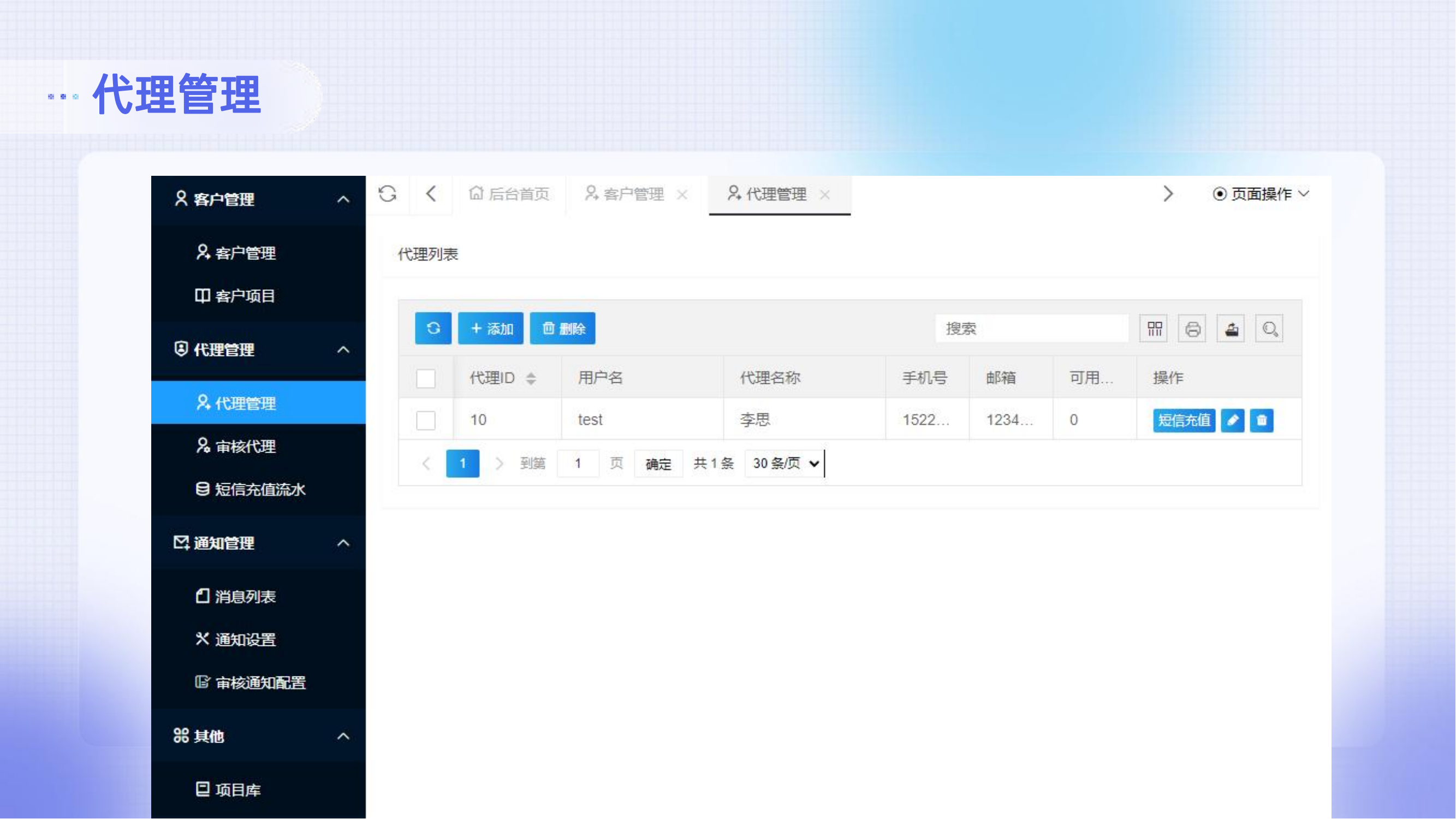The width and height of the screenshot is (1456, 819).
Task: Click the right arrow to scroll tabs forward
Action: pyautogui.click(x=1168, y=194)
